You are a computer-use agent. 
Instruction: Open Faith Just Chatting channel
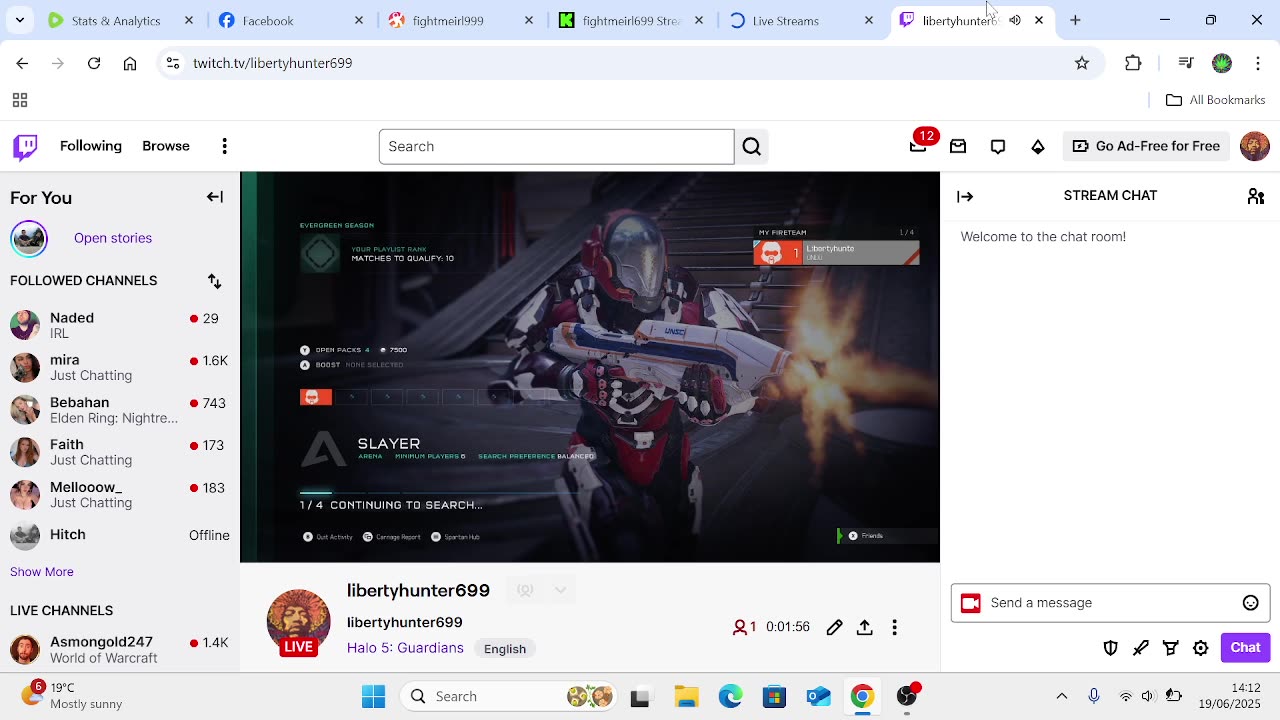[x=120, y=452]
